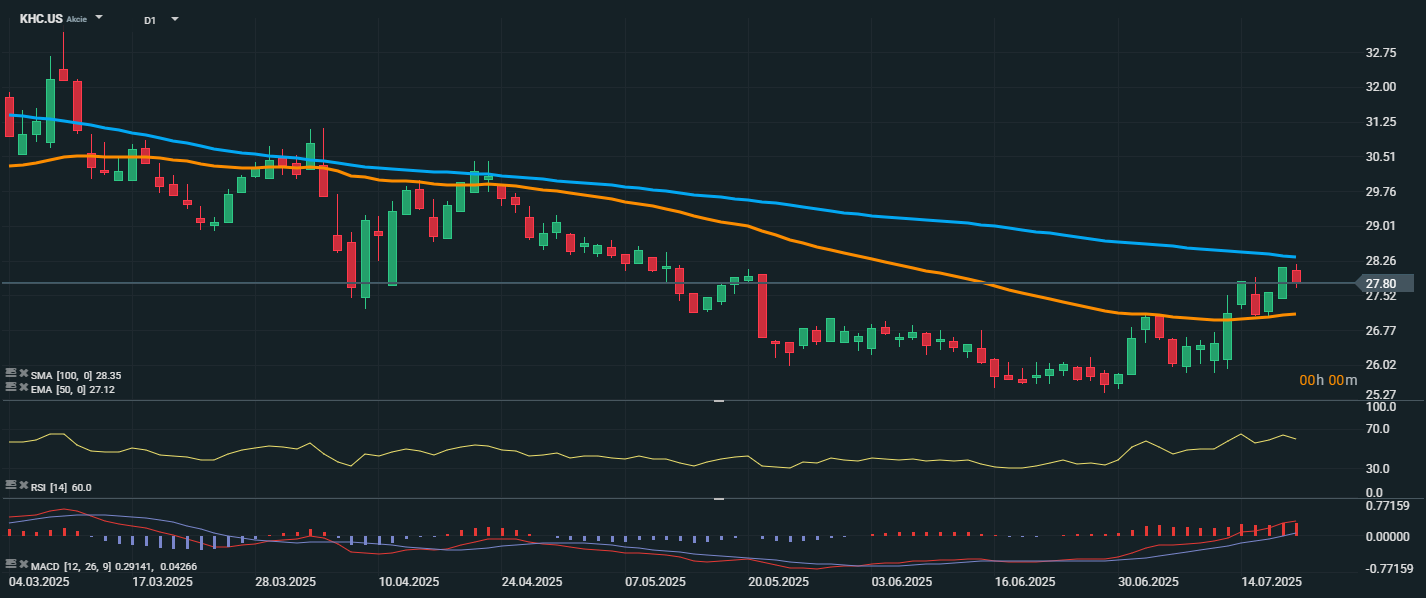Open settings icon for RSI indicator

[x=11, y=486]
